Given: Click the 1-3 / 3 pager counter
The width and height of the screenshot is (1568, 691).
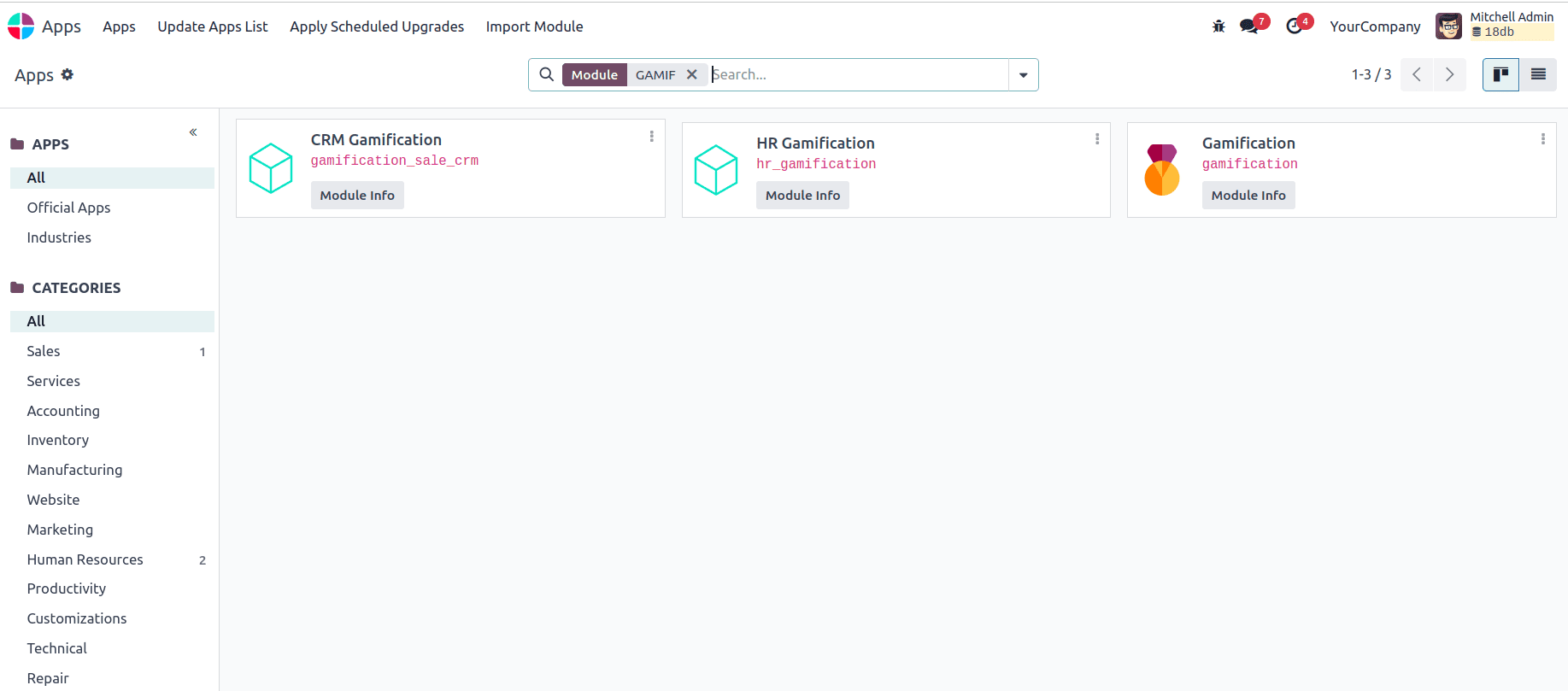Looking at the screenshot, I should [1371, 74].
